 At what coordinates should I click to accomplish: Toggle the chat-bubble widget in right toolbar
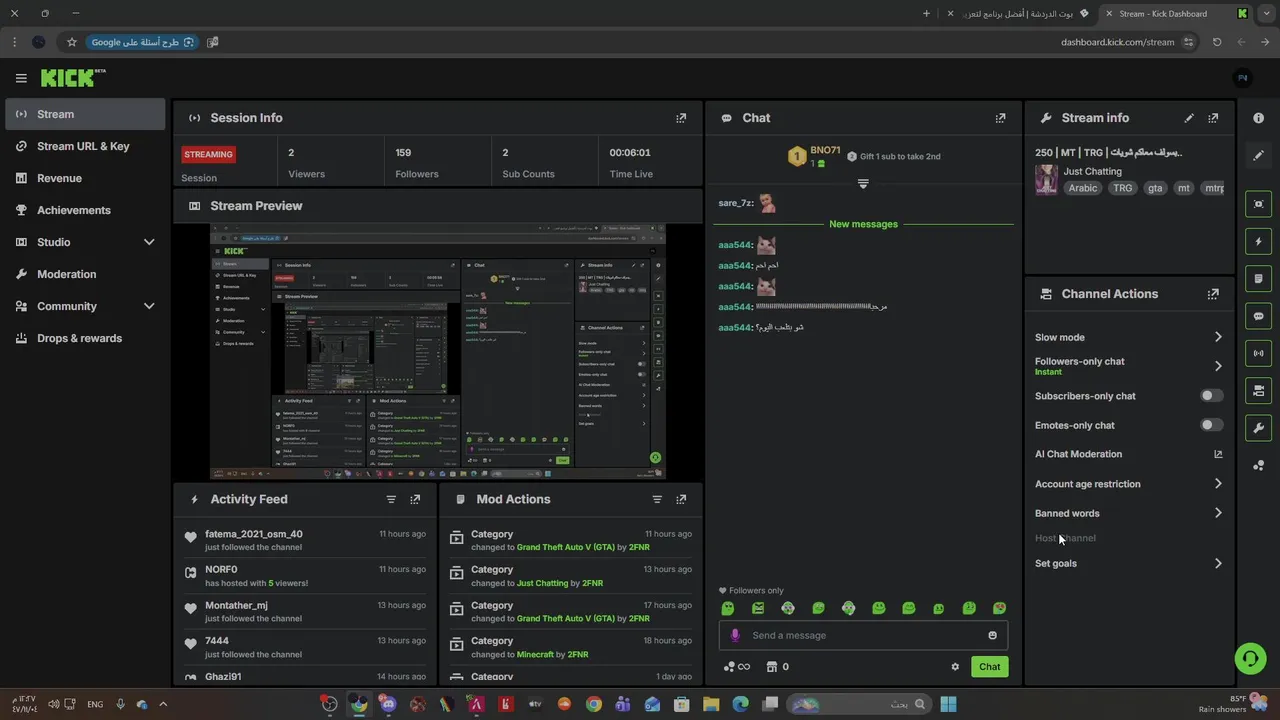tap(1258, 316)
